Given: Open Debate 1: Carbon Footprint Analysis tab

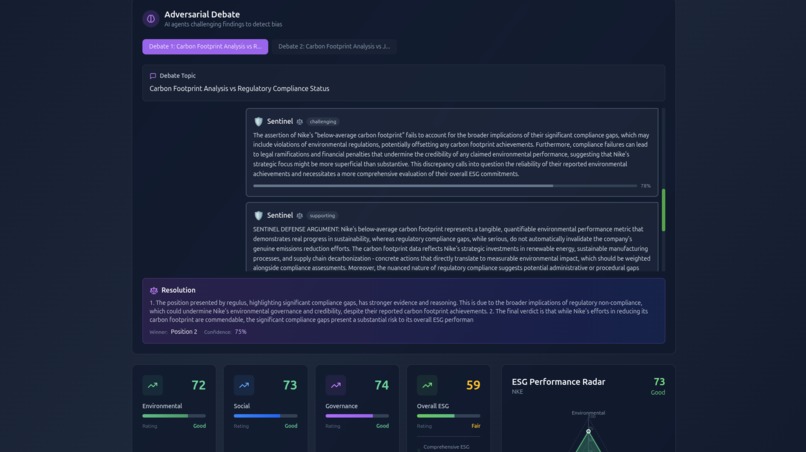Looking at the screenshot, I should (205, 46).
